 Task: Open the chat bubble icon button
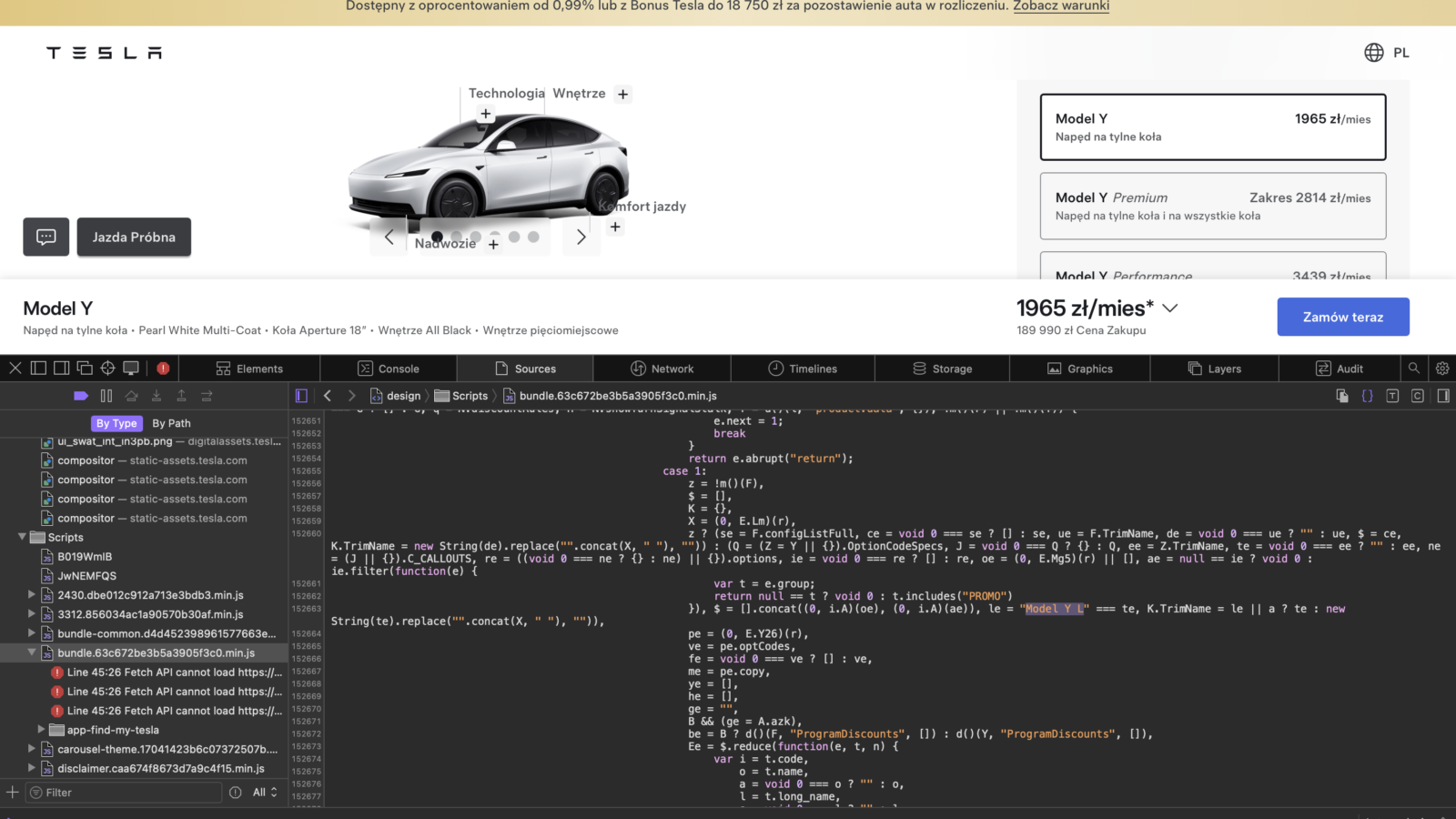tap(46, 237)
